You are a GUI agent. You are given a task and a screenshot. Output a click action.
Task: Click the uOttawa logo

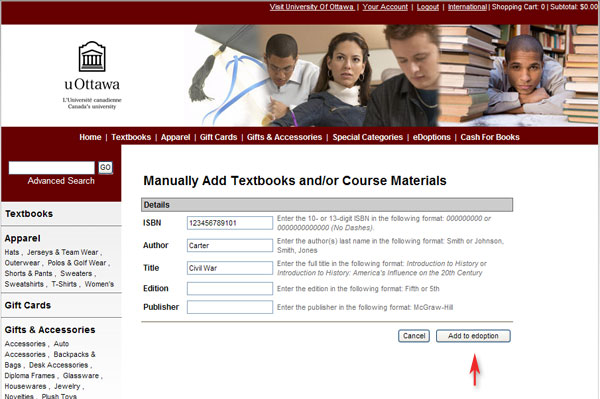(x=92, y=75)
